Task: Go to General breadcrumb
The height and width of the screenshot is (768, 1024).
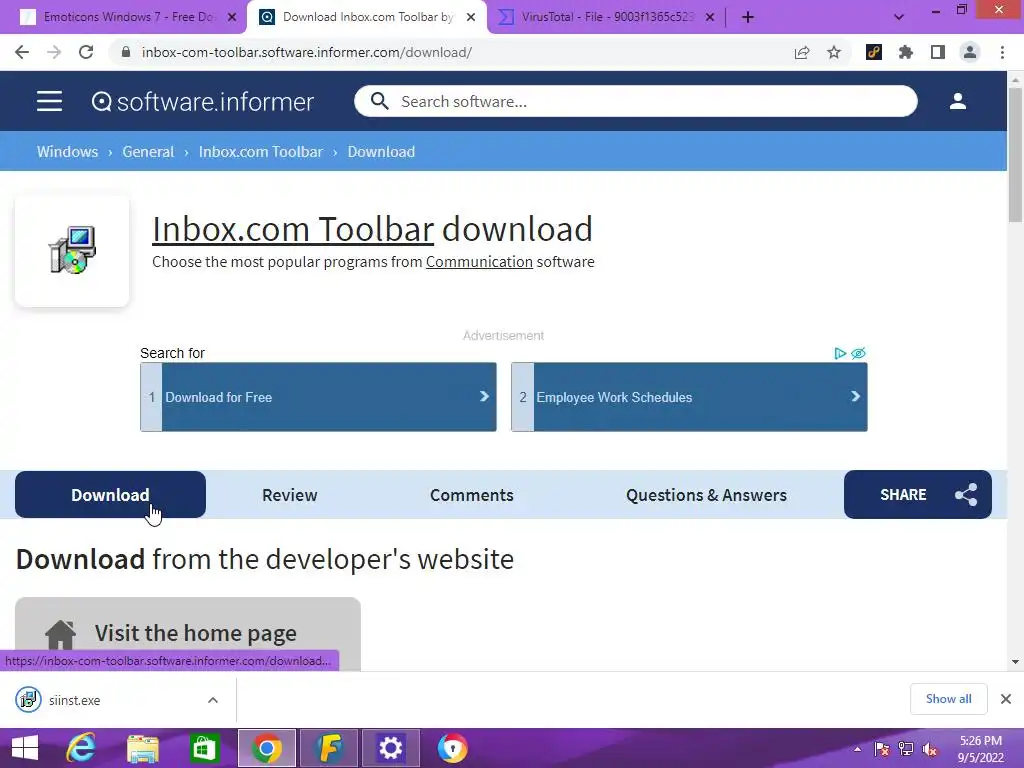Action: click(x=148, y=152)
